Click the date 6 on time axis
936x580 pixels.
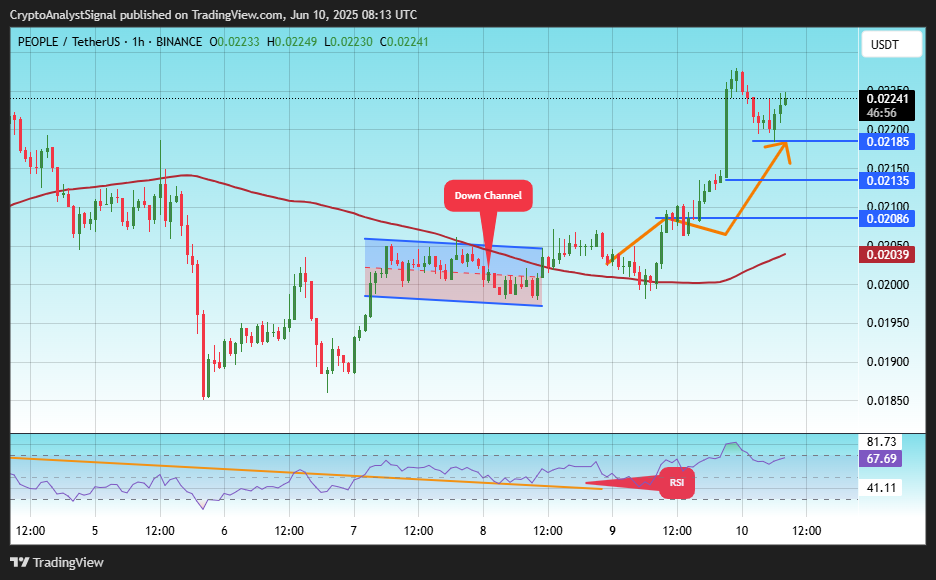click(224, 530)
